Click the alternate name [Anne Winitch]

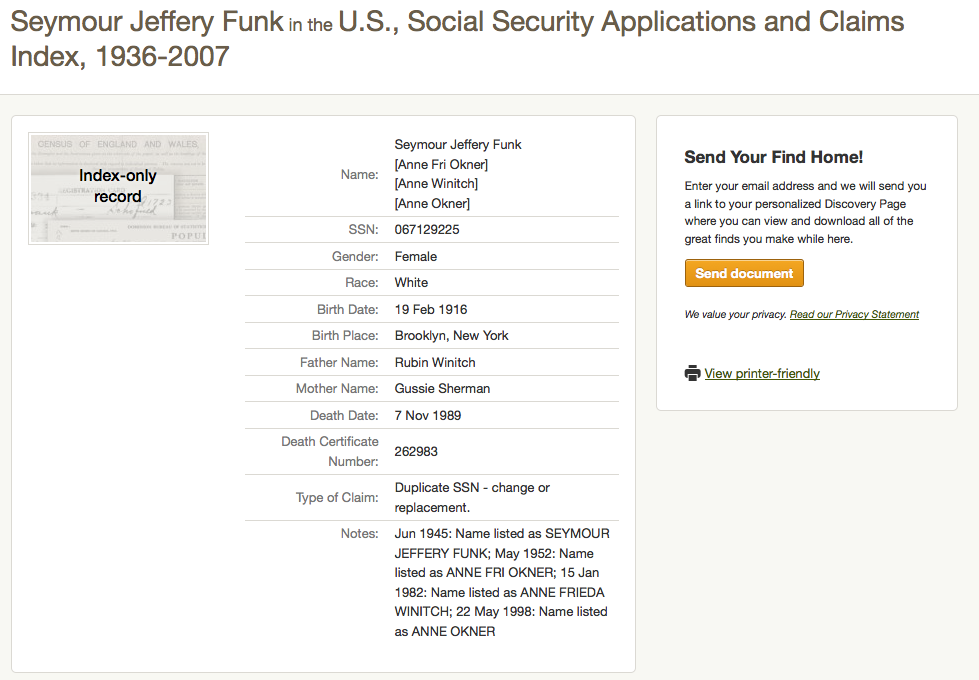click(x=436, y=184)
